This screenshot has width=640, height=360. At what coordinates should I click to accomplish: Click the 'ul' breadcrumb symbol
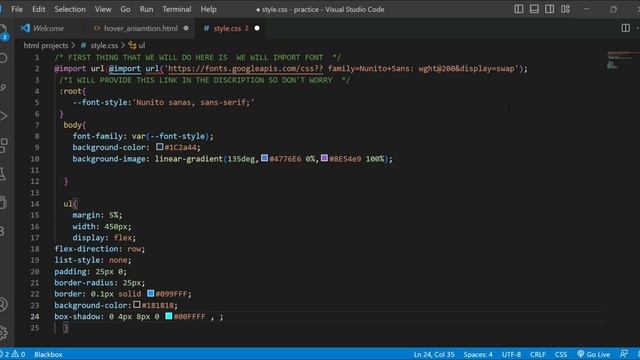pyautogui.click(x=141, y=45)
